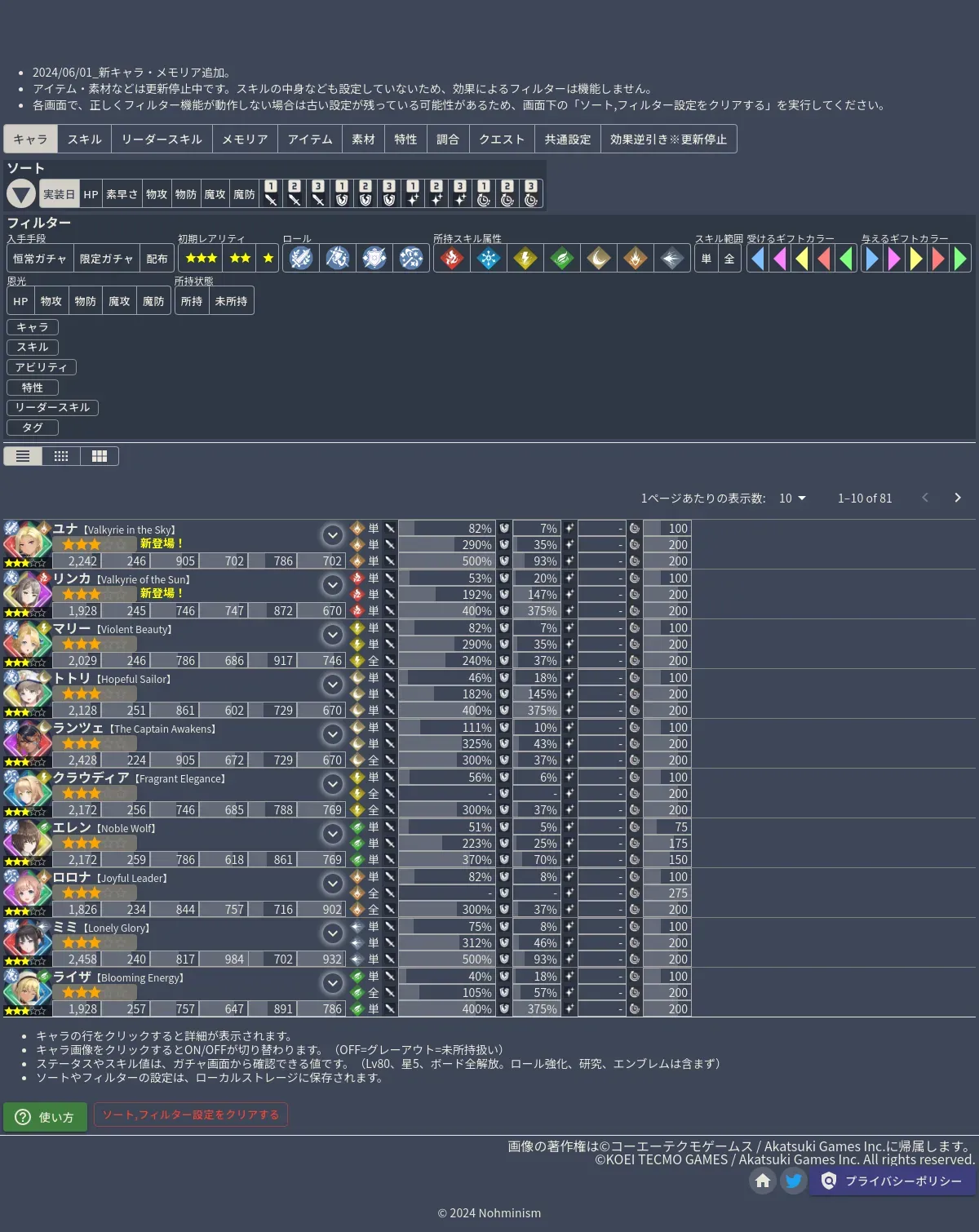Filter skills by wind leaf attribute icon
Screen dimensions: 979x1232
pyautogui.click(x=562, y=259)
